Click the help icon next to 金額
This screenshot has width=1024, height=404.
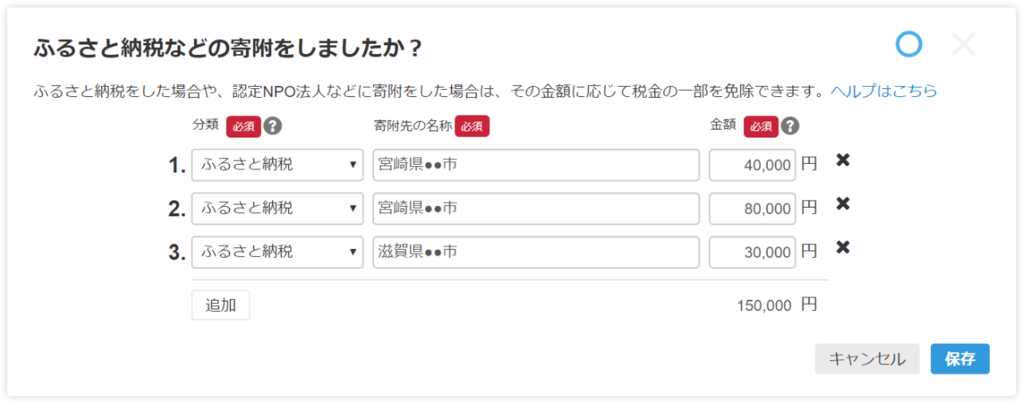tap(790, 126)
